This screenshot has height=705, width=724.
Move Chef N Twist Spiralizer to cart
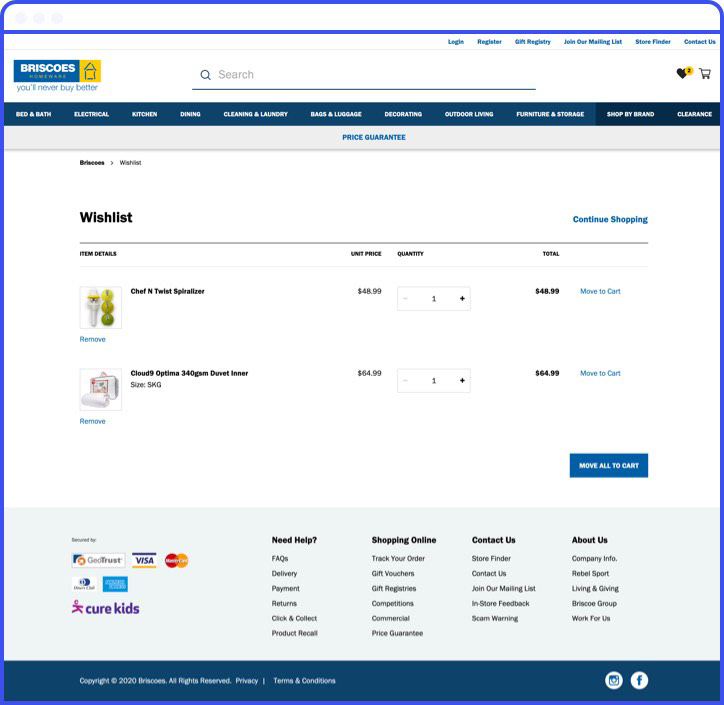click(600, 291)
